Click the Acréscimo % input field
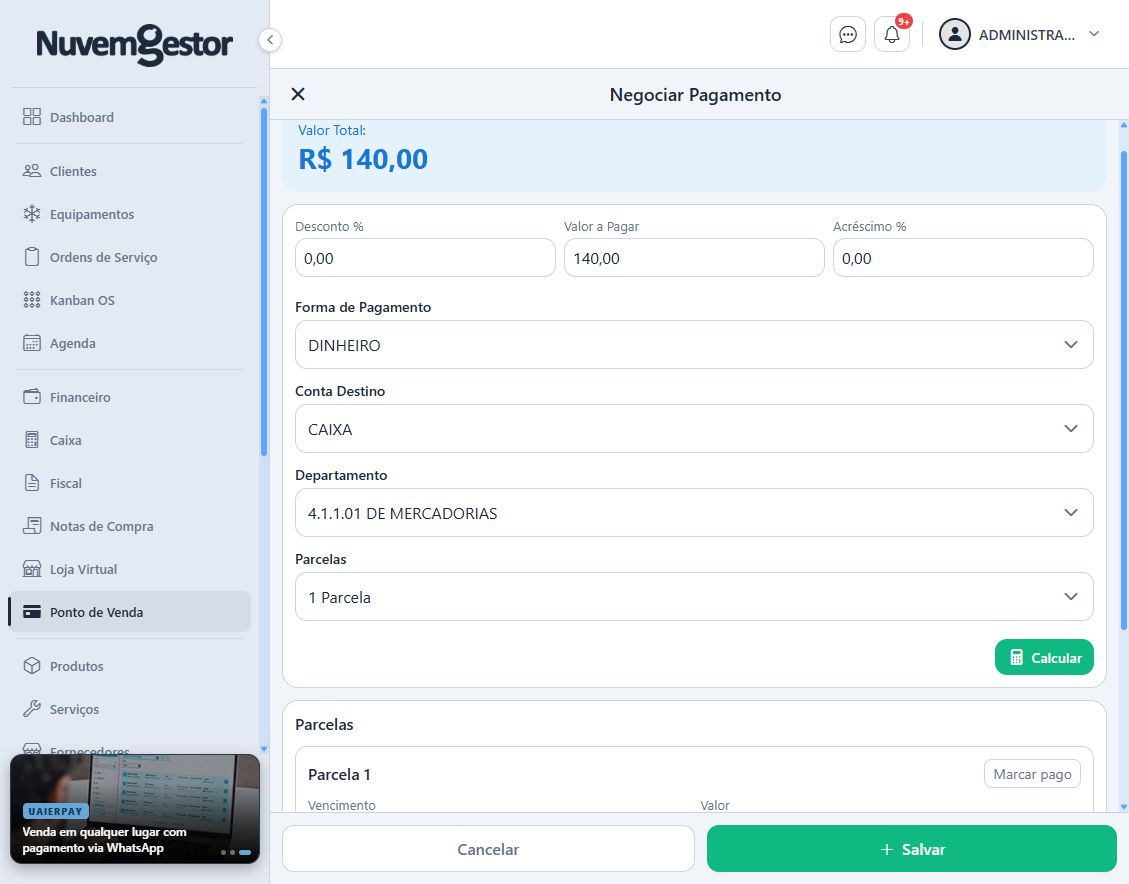The width and height of the screenshot is (1129, 884). pyautogui.click(x=963, y=258)
